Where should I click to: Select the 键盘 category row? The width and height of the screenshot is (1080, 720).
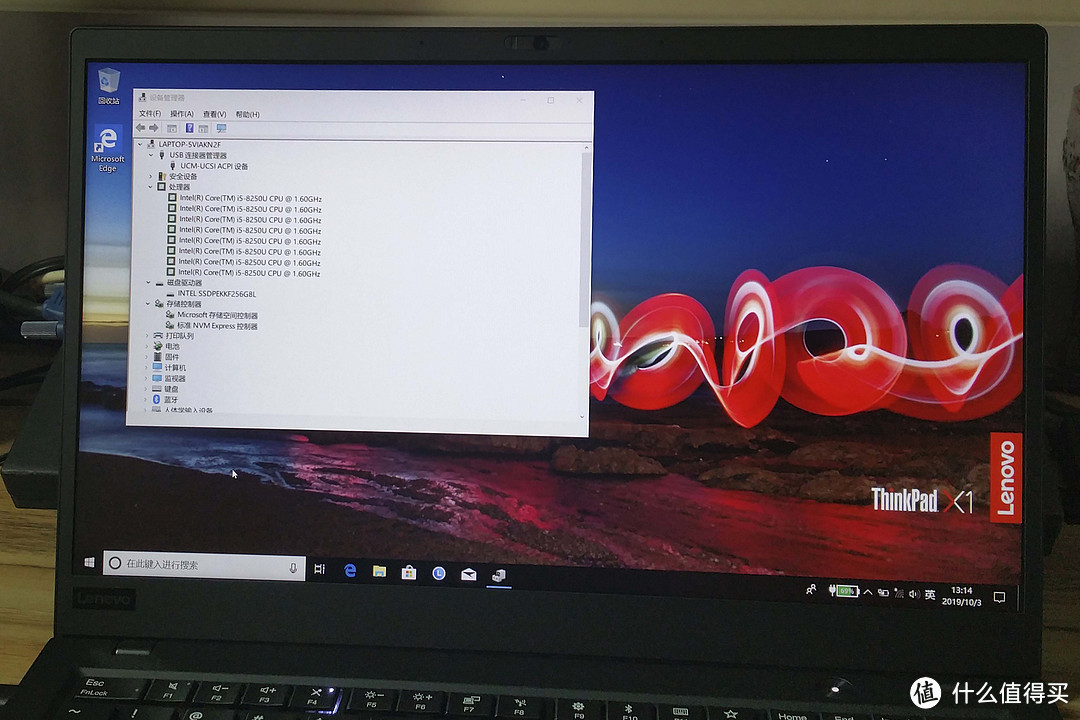tap(165, 389)
